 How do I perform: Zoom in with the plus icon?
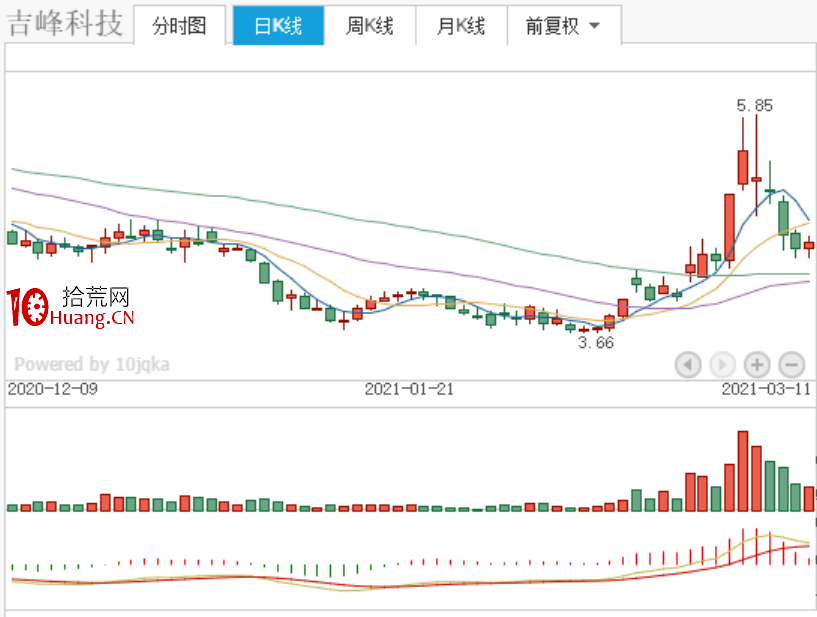coord(757,364)
